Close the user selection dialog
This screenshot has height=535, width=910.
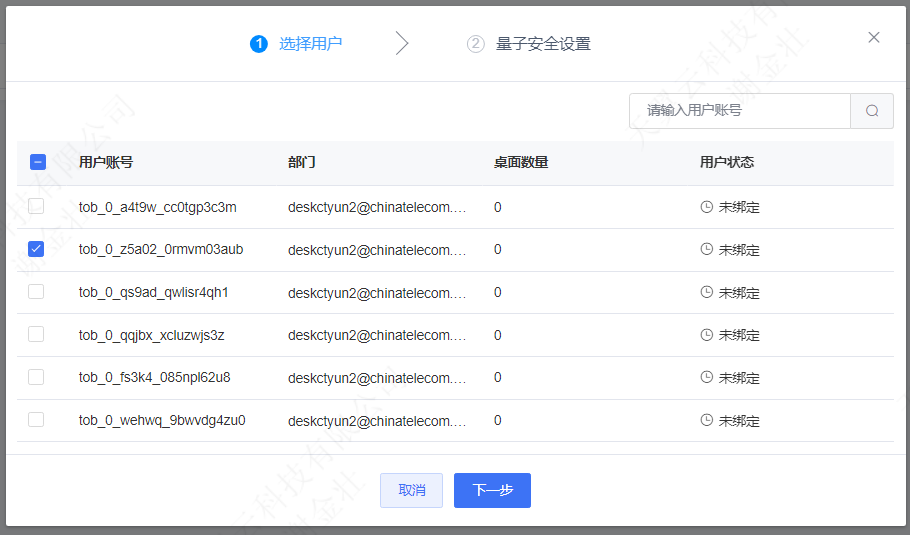pyautogui.click(x=874, y=38)
